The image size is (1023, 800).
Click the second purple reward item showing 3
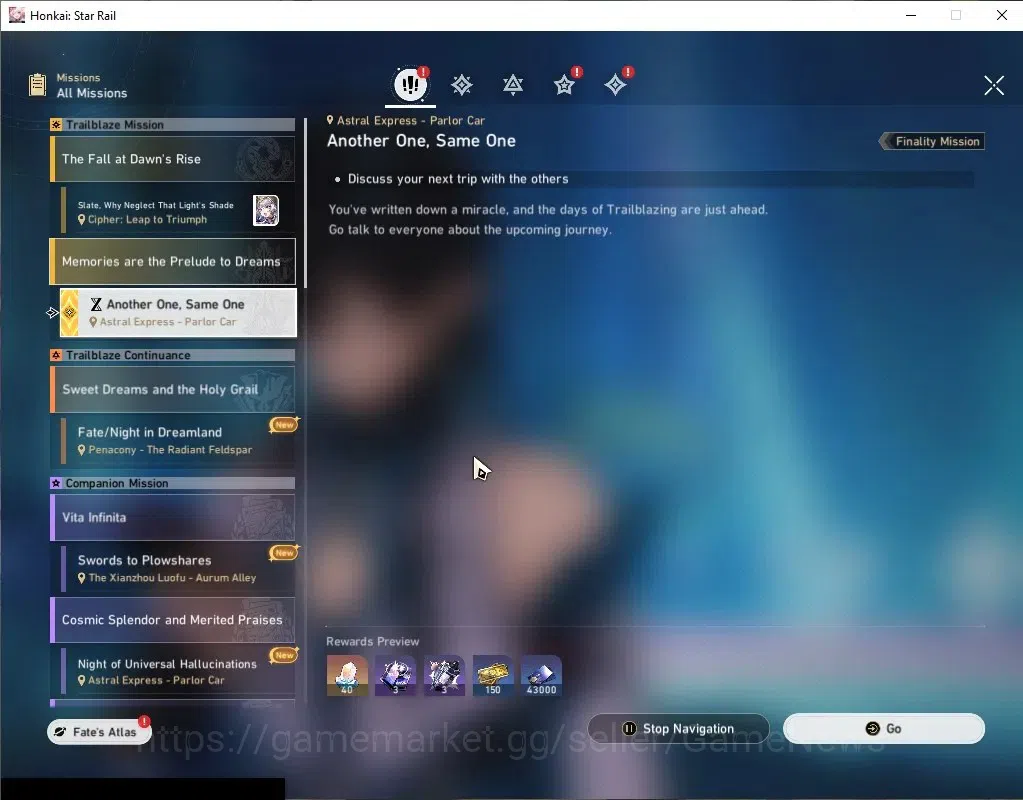tap(444, 675)
